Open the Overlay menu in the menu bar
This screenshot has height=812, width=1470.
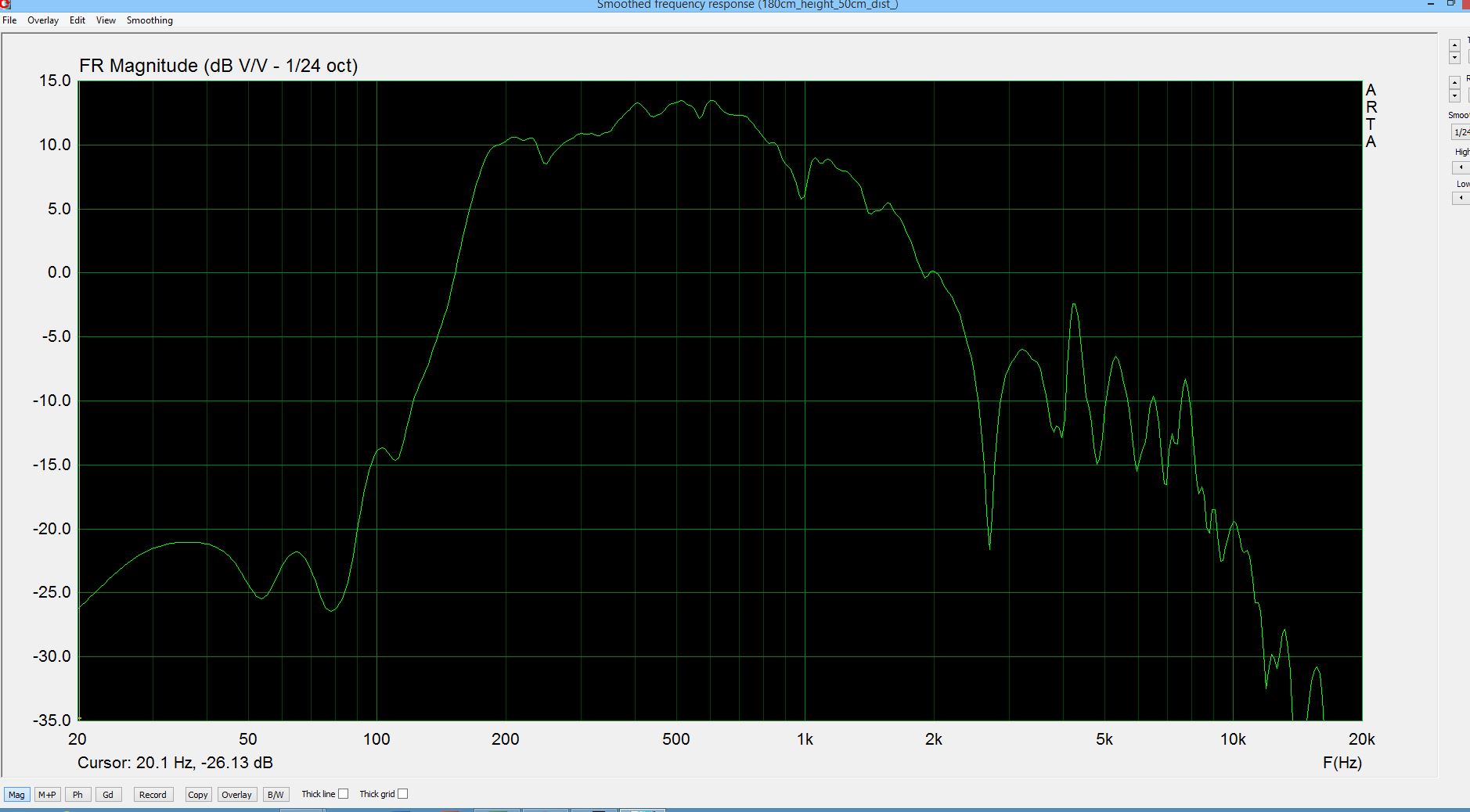pyautogui.click(x=43, y=20)
